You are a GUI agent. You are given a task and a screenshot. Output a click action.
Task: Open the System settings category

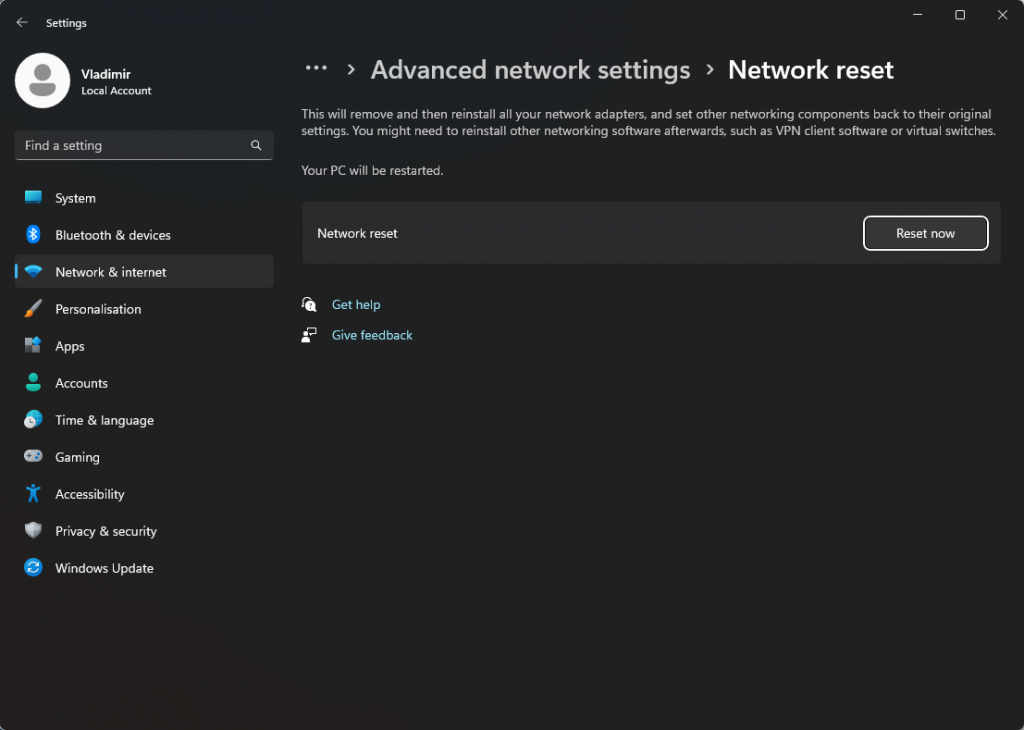[75, 198]
